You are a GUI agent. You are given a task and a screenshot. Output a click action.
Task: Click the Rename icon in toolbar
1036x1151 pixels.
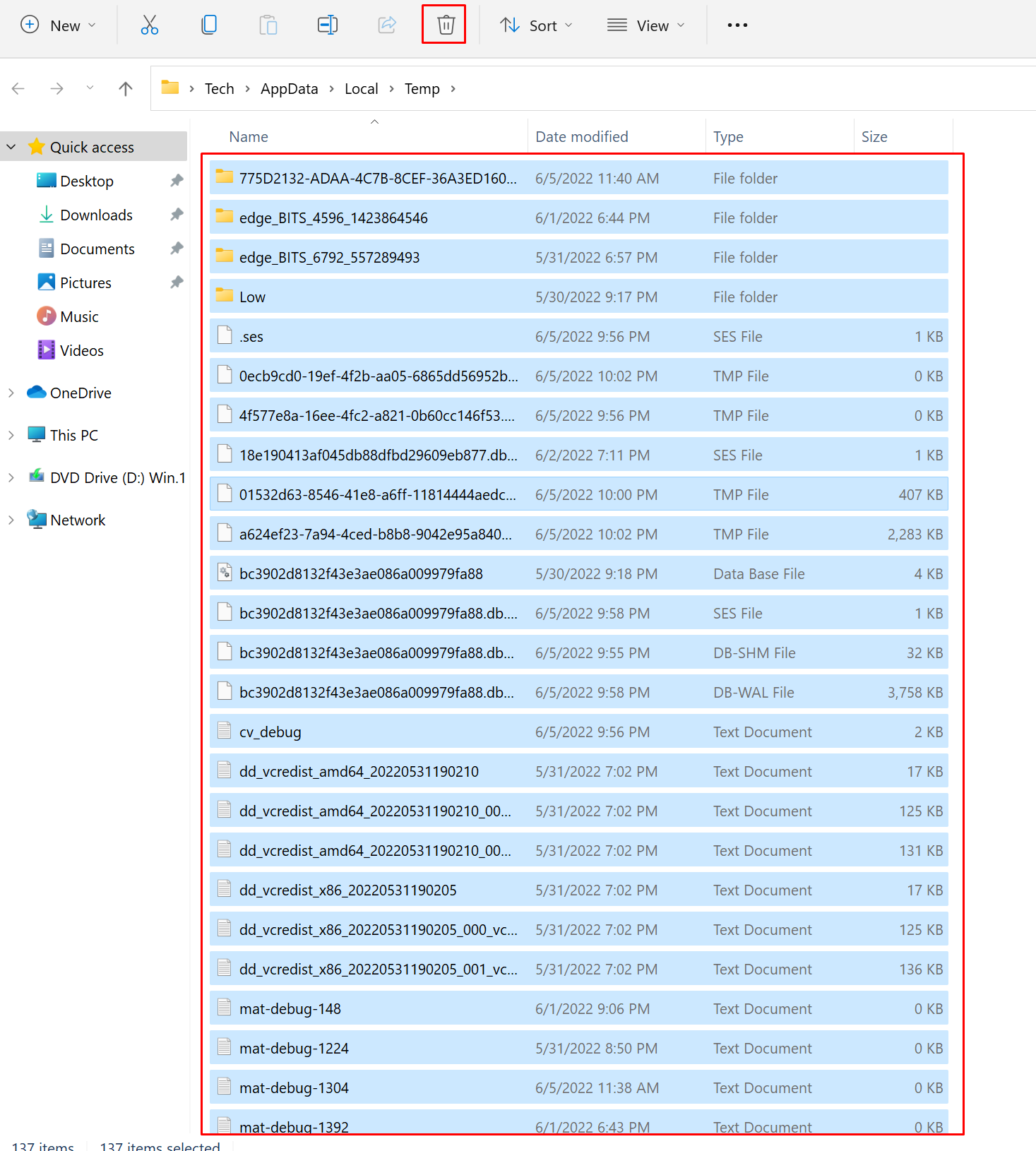point(328,25)
